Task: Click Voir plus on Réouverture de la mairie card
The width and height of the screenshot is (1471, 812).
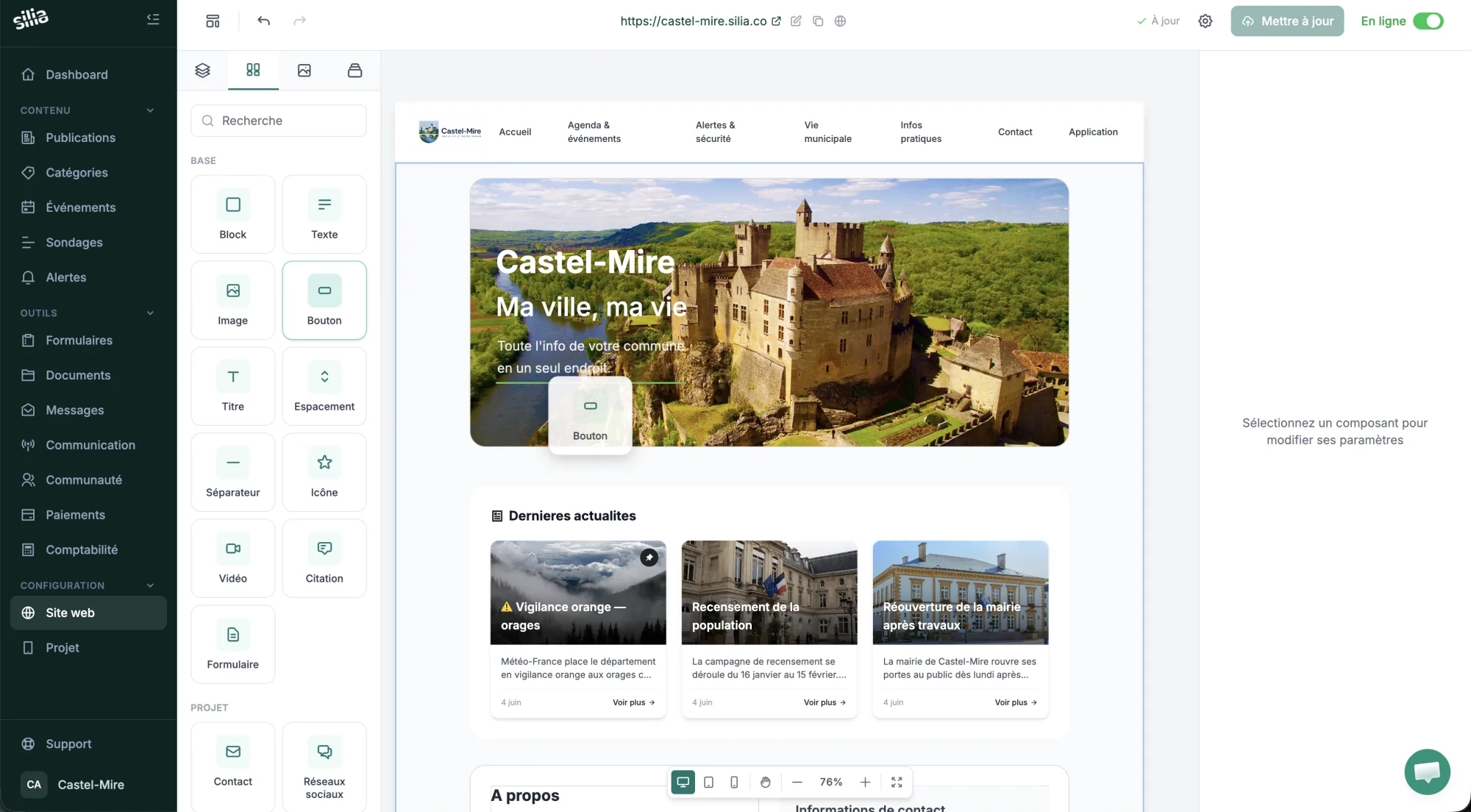Action: [1016, 702]
